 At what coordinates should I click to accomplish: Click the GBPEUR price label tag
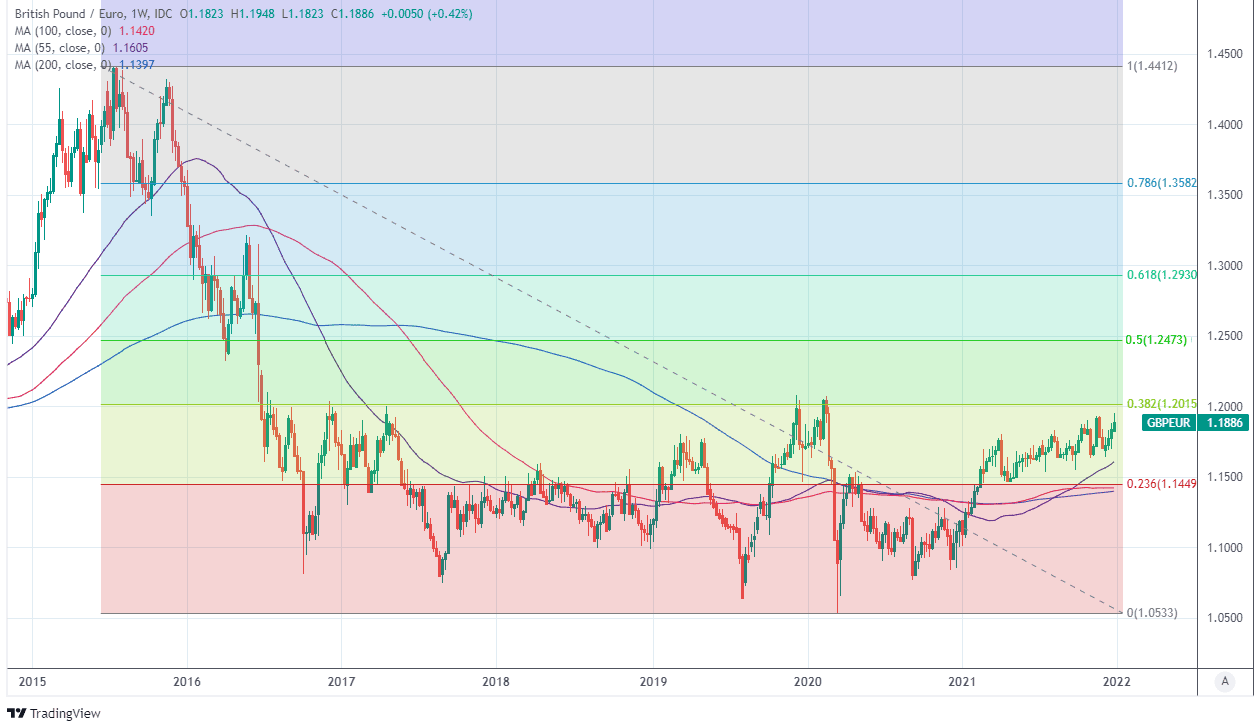[1166, 423]
